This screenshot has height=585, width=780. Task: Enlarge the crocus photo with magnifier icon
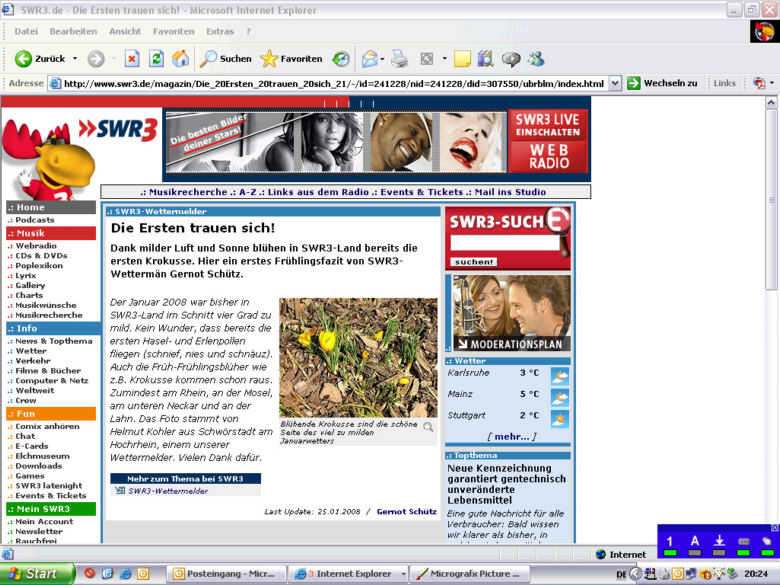[428, 427]
